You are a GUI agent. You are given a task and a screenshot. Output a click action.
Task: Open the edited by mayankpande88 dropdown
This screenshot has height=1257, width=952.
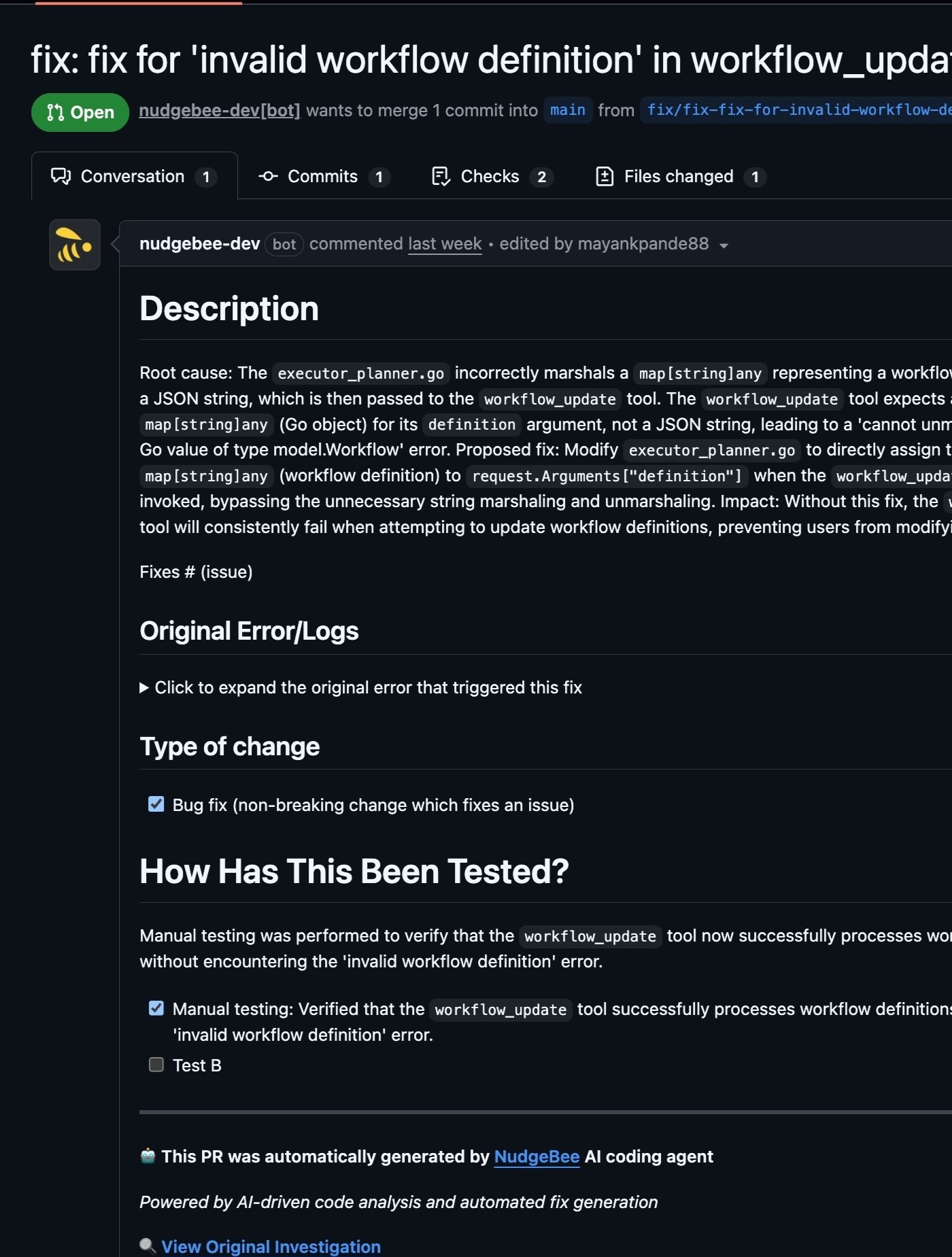724,245
